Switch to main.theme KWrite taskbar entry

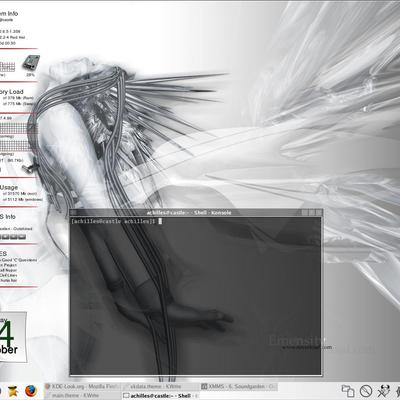click(x=83, y=395)
